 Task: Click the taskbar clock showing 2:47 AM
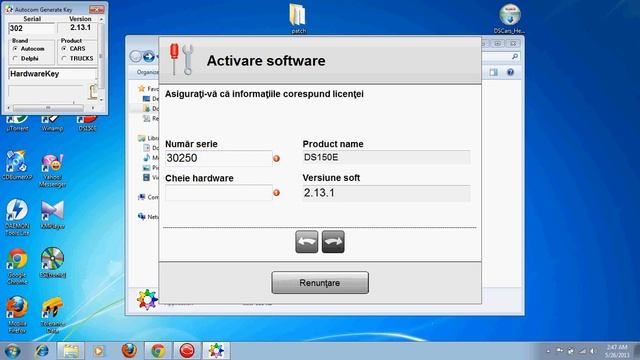pyautogui.click(x=617, y=351)
